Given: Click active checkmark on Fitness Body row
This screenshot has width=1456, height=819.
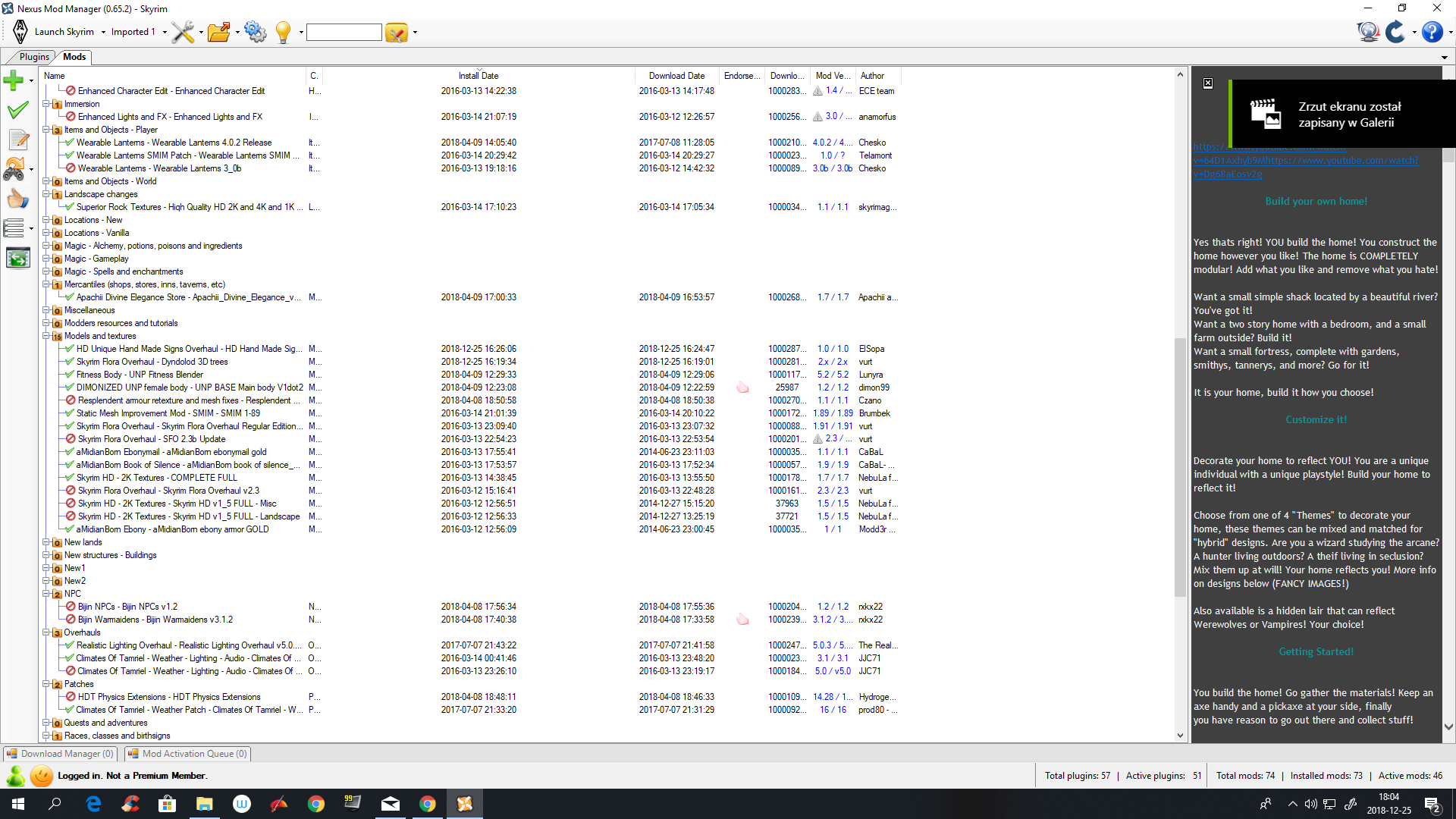Looking at the screenshot, I should click(70, 375).
